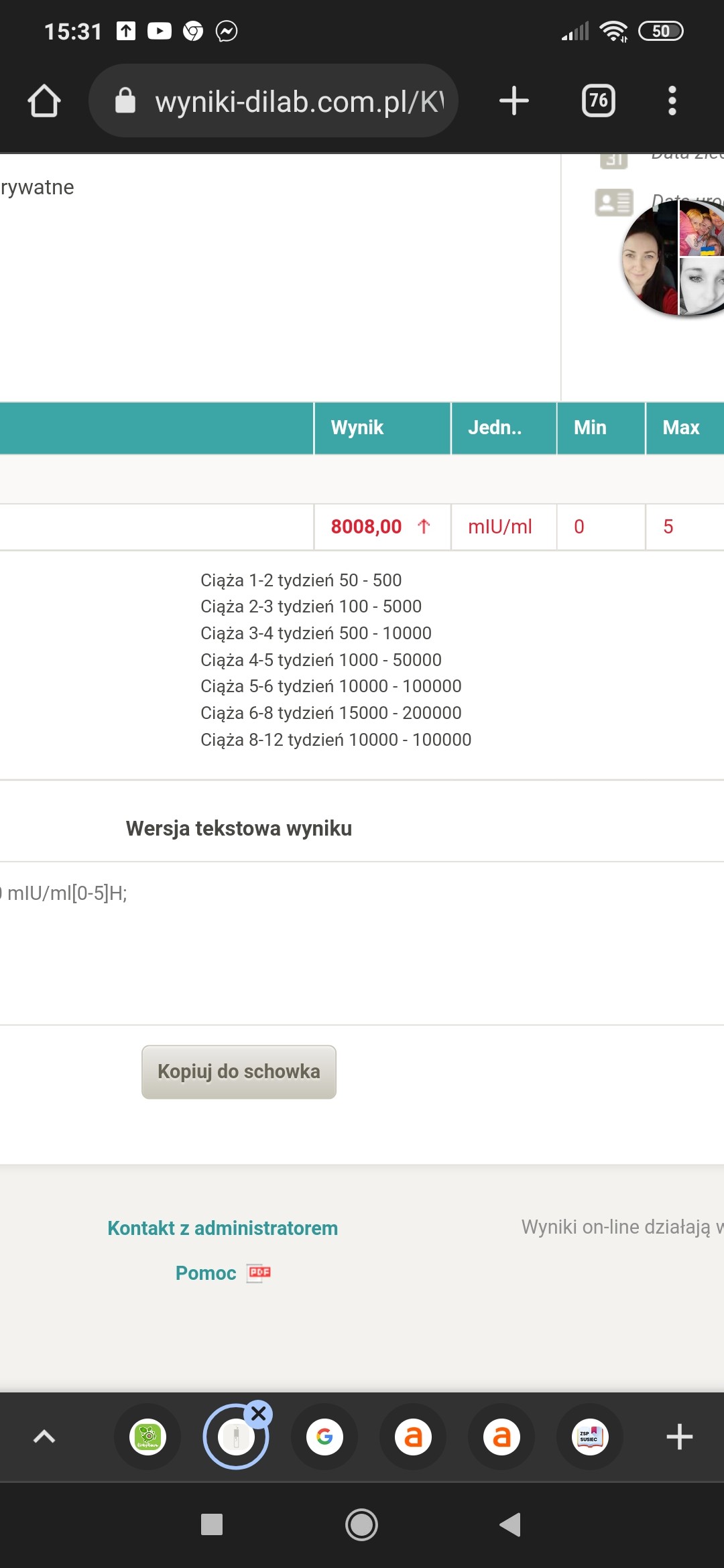Click the PDF icon beside Pomoc
Viewport: 724px width, 1568px height.
pyautogui.click(x=259, y=1272)
